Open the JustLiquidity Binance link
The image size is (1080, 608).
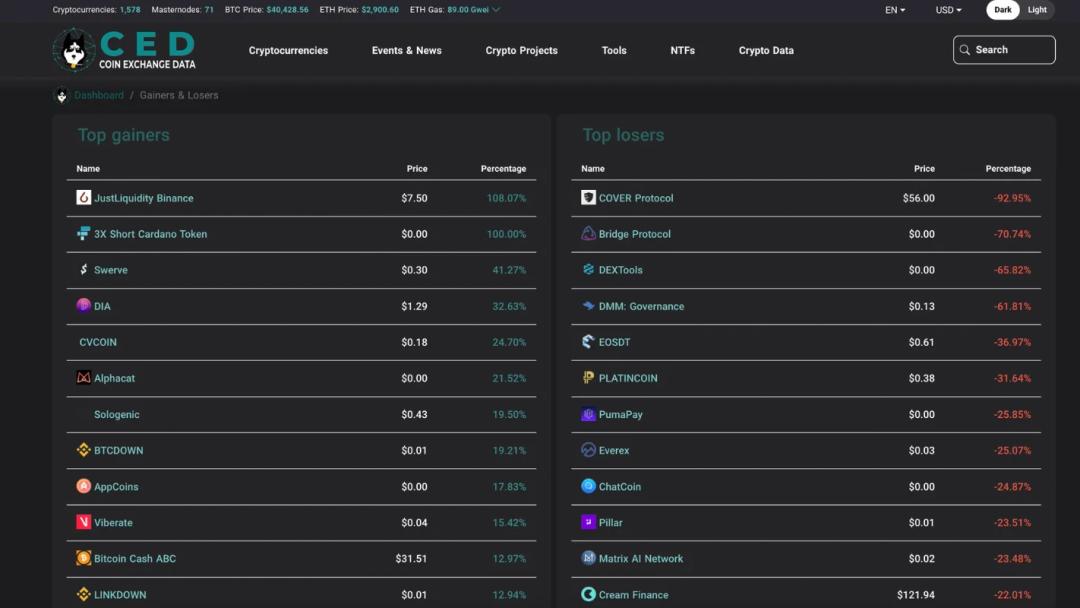click(143, 198)
